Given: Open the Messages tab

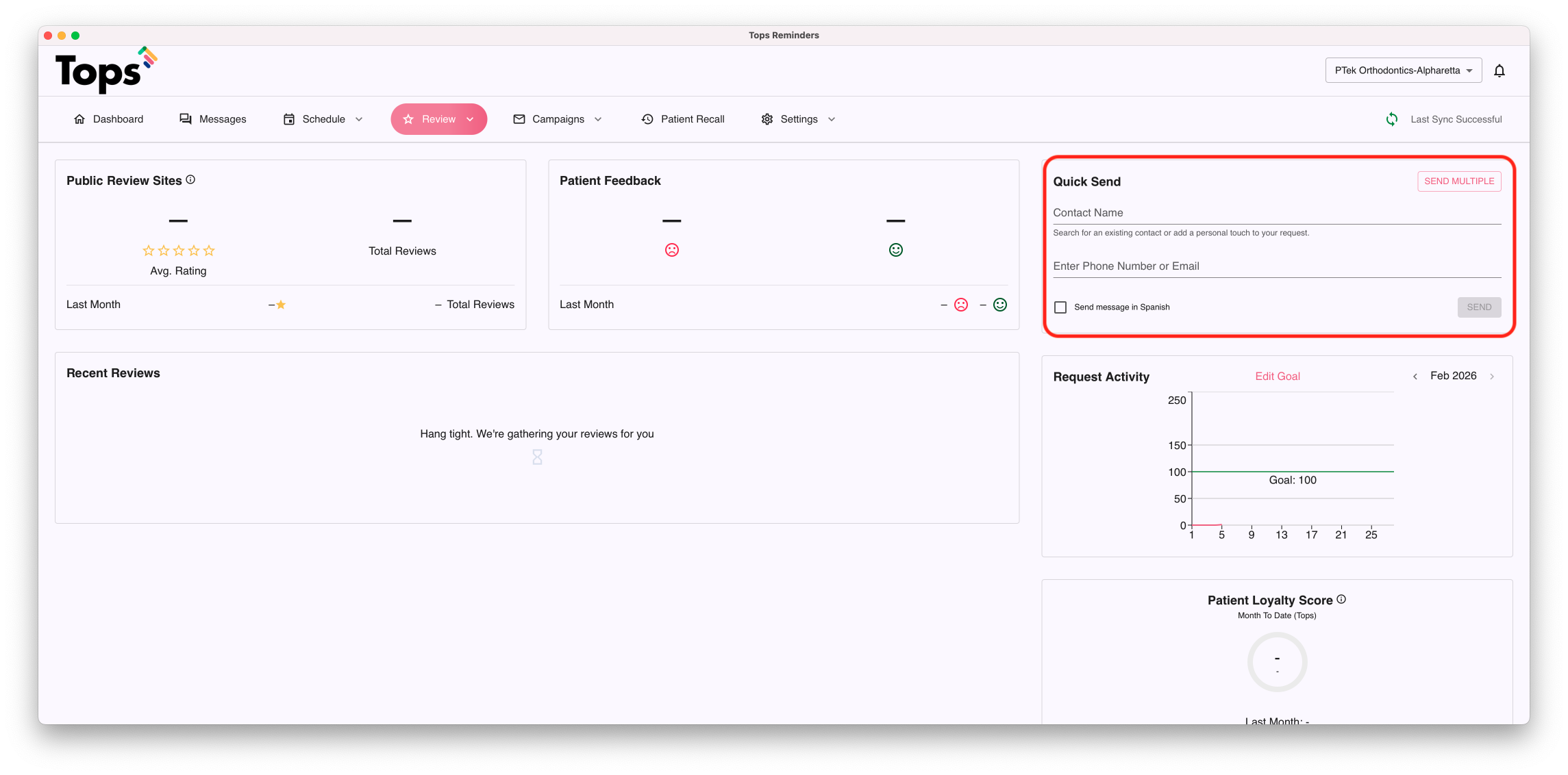Looking at the screenshot, I should [x=212, y=119].
